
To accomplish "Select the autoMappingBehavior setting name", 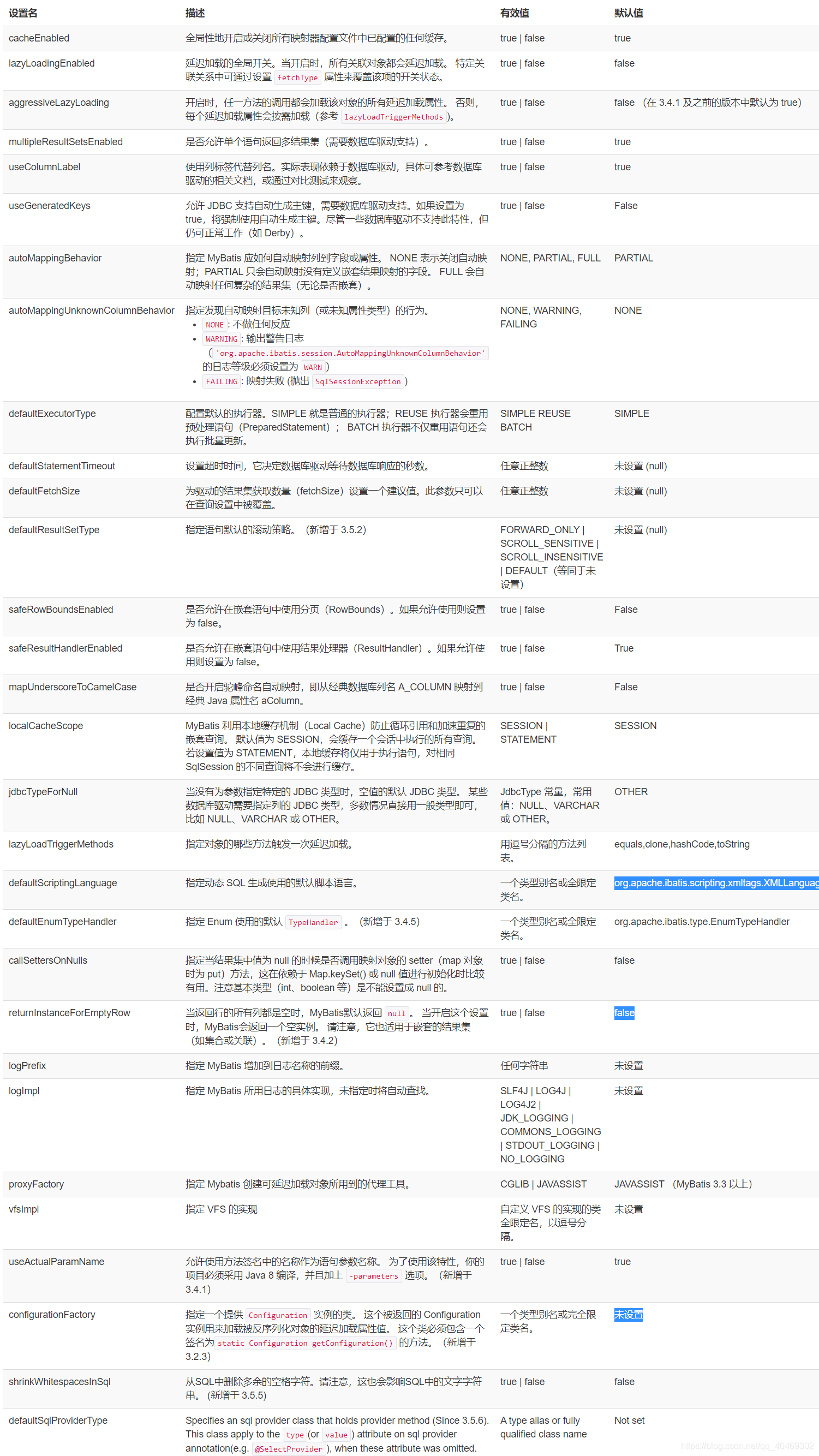I will coord(56,258).
